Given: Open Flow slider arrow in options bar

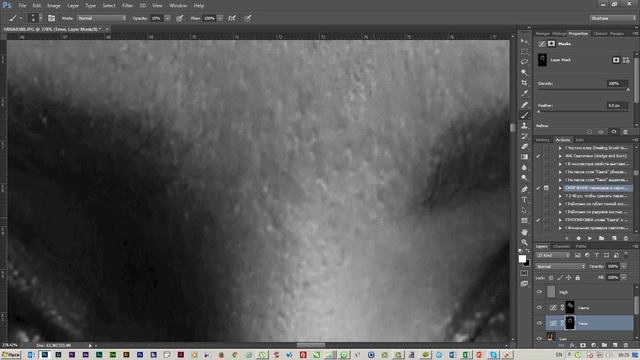Looking at the screenshot, I should point(220,18).
